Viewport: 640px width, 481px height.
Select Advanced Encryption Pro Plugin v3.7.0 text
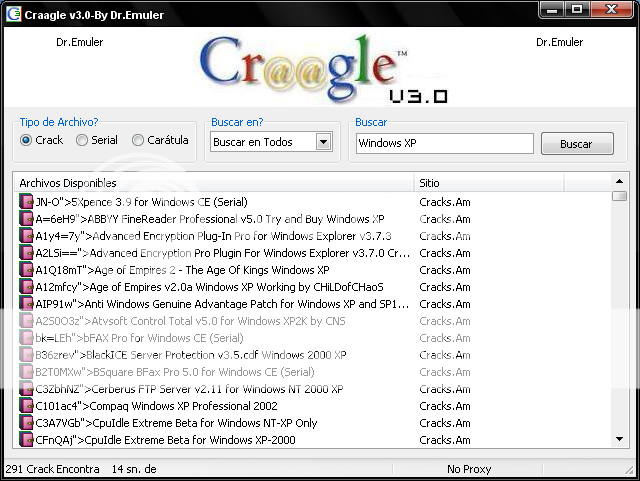click(222, 253)
